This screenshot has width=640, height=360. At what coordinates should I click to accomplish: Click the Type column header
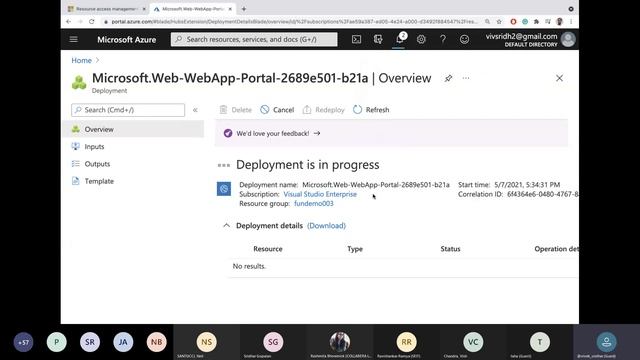tap(355, 249)
